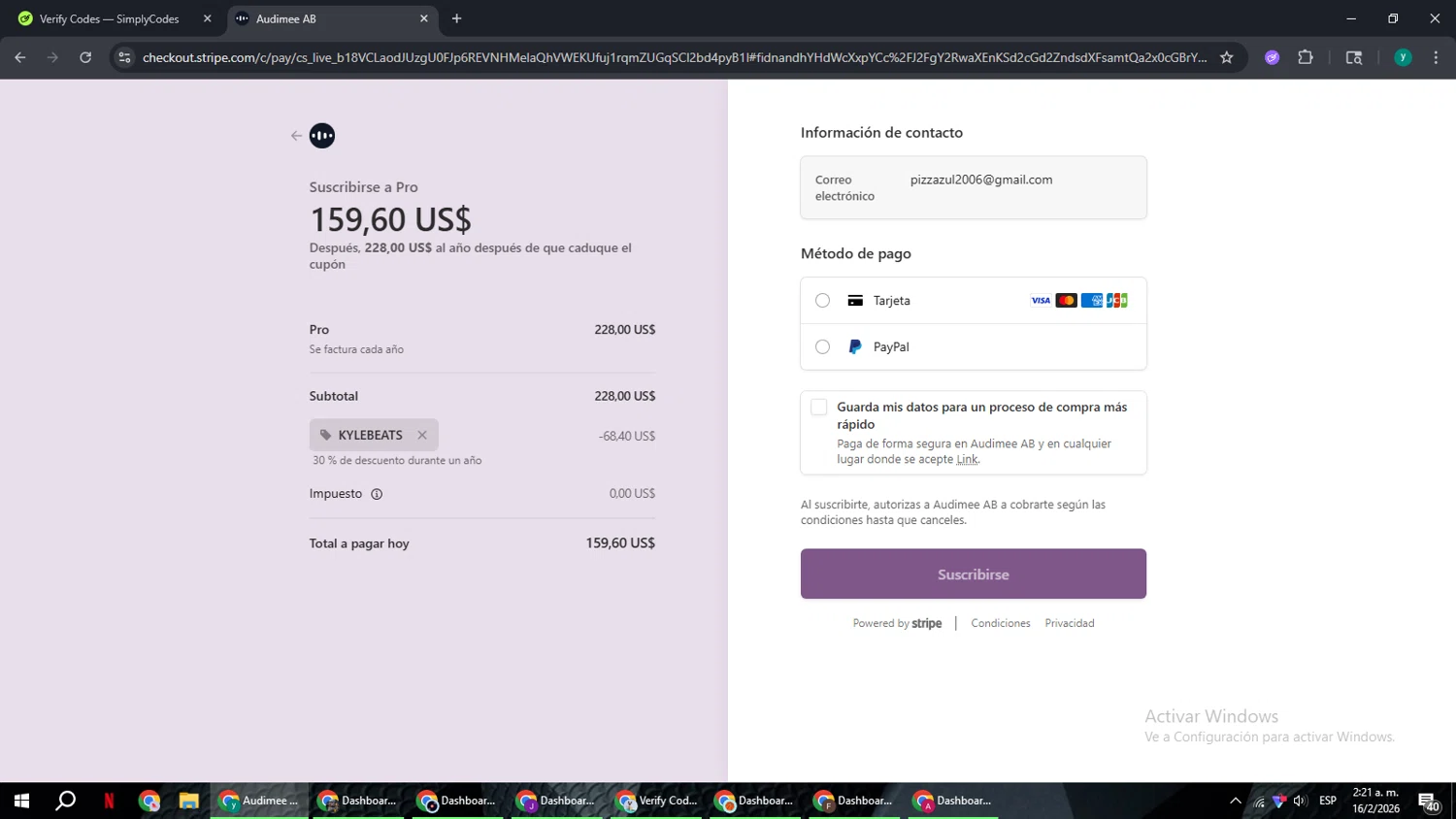Switch to Verify Cod... taskbar window
The image size is (1456, 819).
(656, 801)
